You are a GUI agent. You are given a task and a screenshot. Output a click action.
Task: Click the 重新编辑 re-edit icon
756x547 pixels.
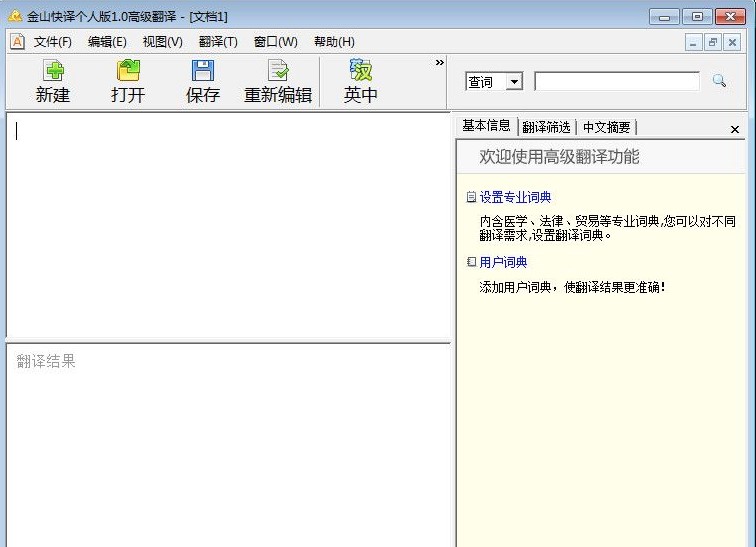(278, 71)
